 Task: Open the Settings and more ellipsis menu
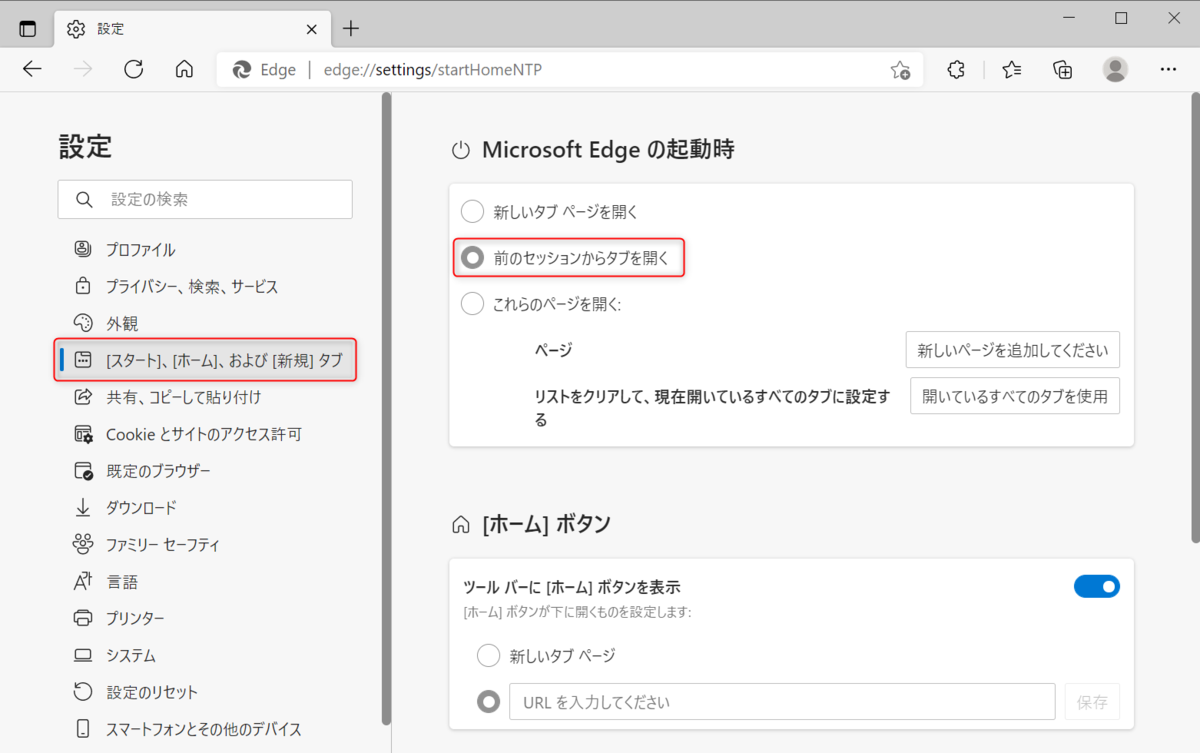tap(1168, 69)
